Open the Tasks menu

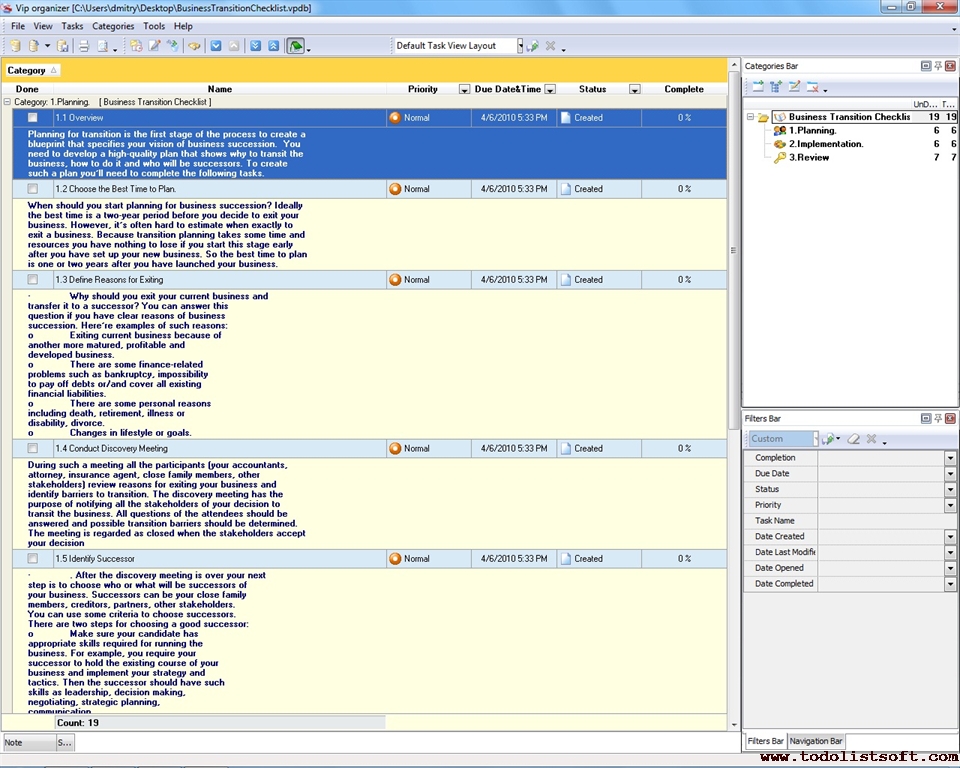(72, 26)
